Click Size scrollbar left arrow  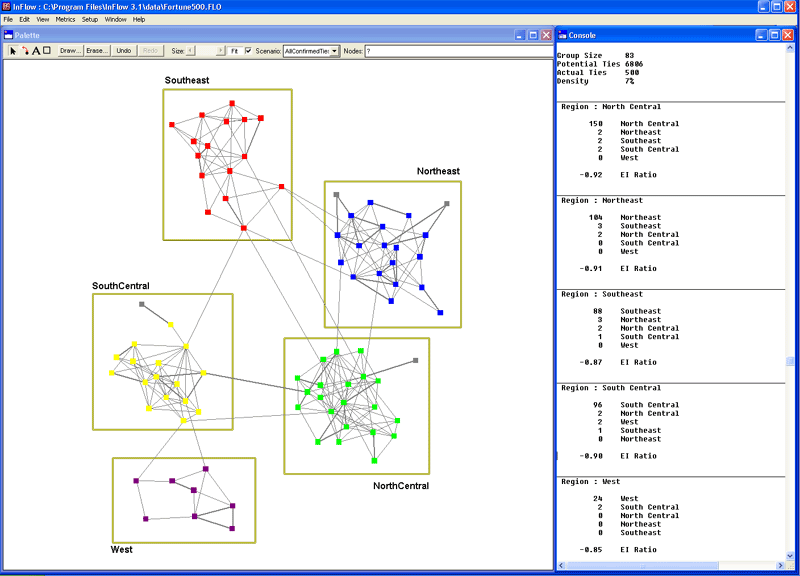click(190, 51)
